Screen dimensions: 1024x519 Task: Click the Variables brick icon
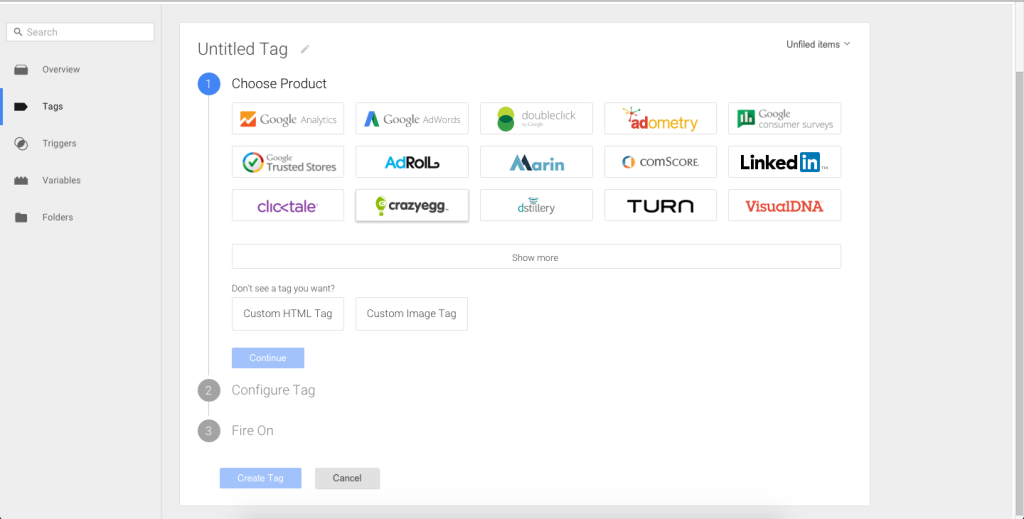tap(21, 181)
